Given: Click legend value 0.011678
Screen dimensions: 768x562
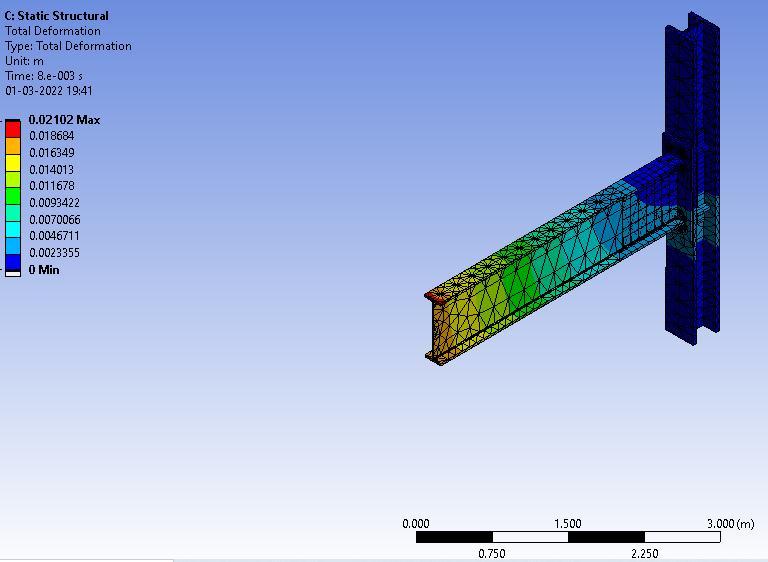Looking at the screenshot, I should (51, 186).
